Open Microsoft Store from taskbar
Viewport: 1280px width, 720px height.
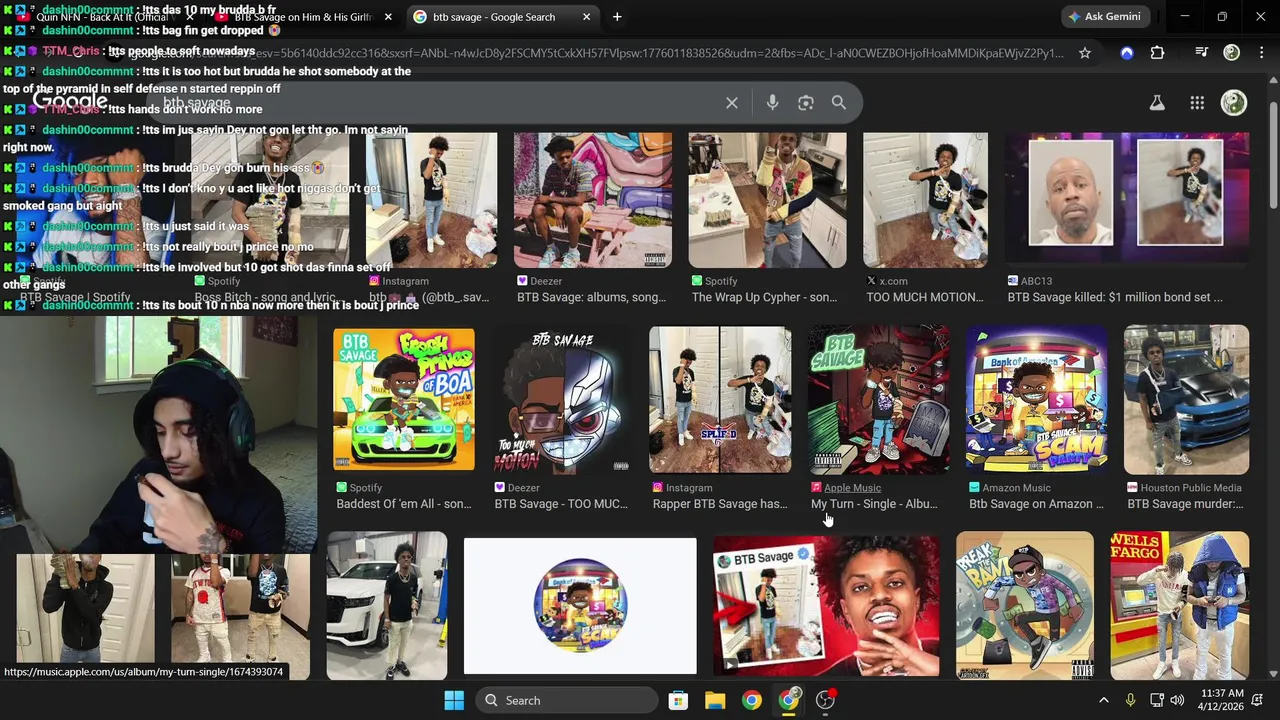tap(678, 700)
